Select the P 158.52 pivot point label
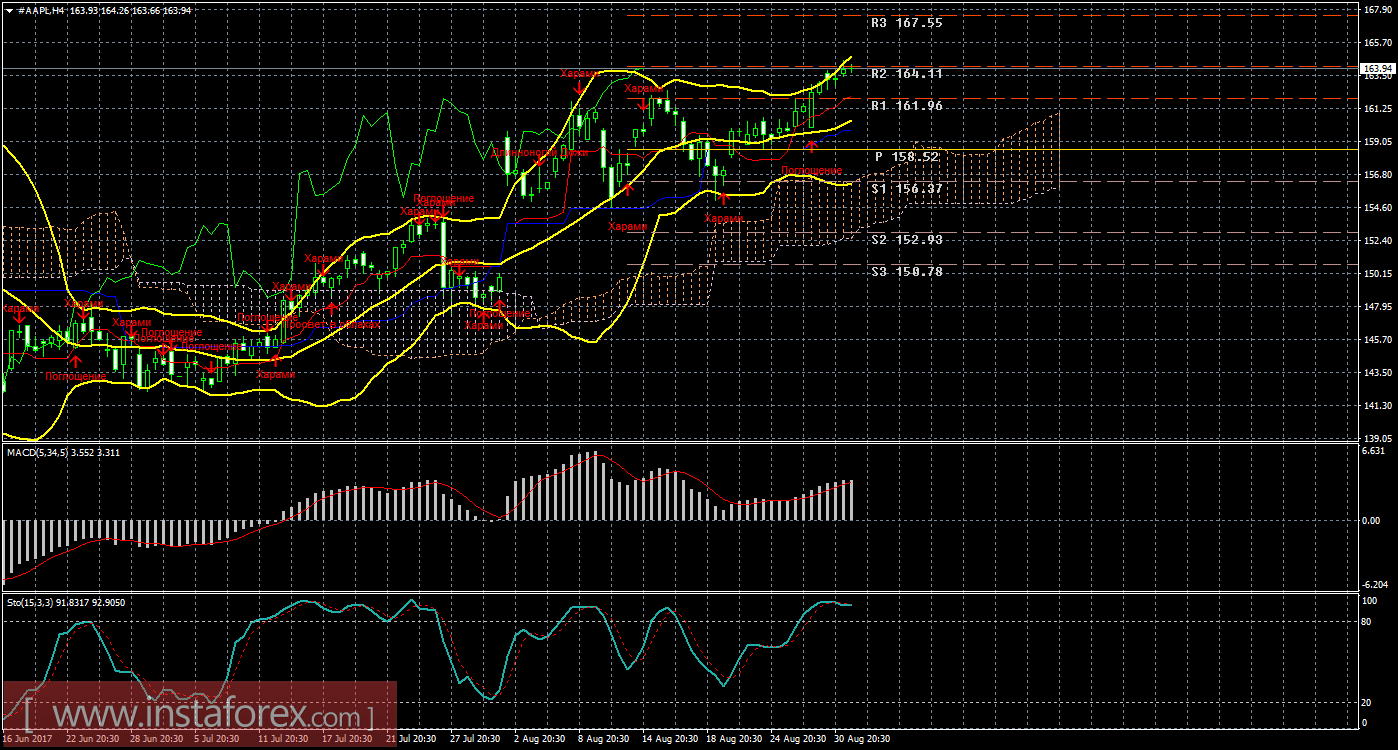Screen dimensions: 1398x750 [x=906, y=157]
